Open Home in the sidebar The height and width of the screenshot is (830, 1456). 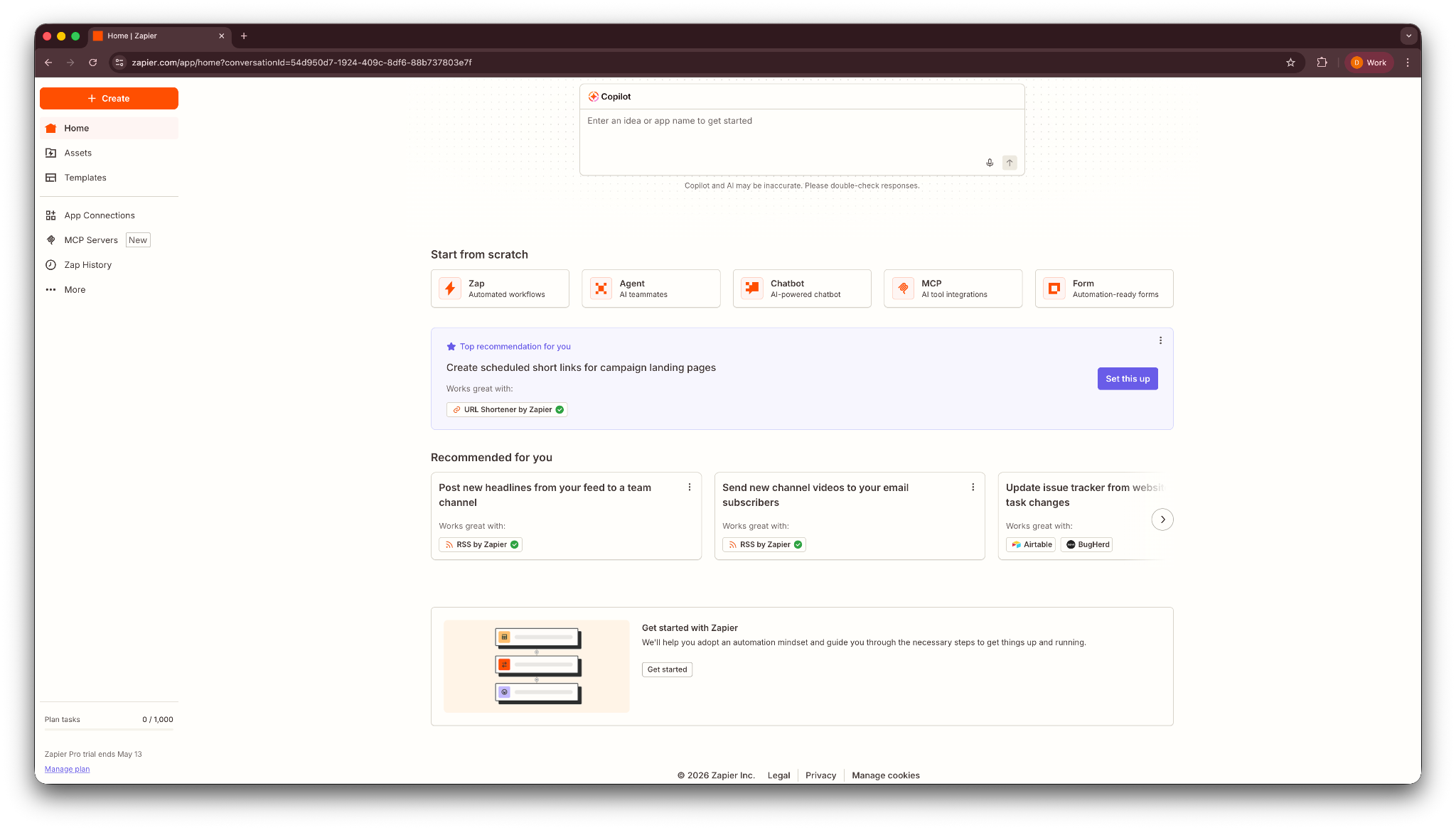point(109,128)
